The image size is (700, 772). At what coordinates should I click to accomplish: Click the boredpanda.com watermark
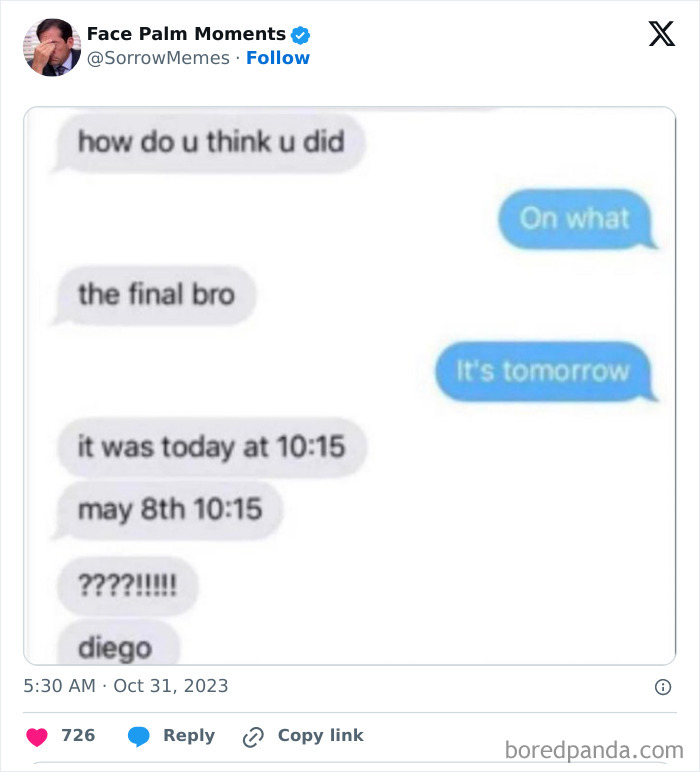[x=594, y=749]
